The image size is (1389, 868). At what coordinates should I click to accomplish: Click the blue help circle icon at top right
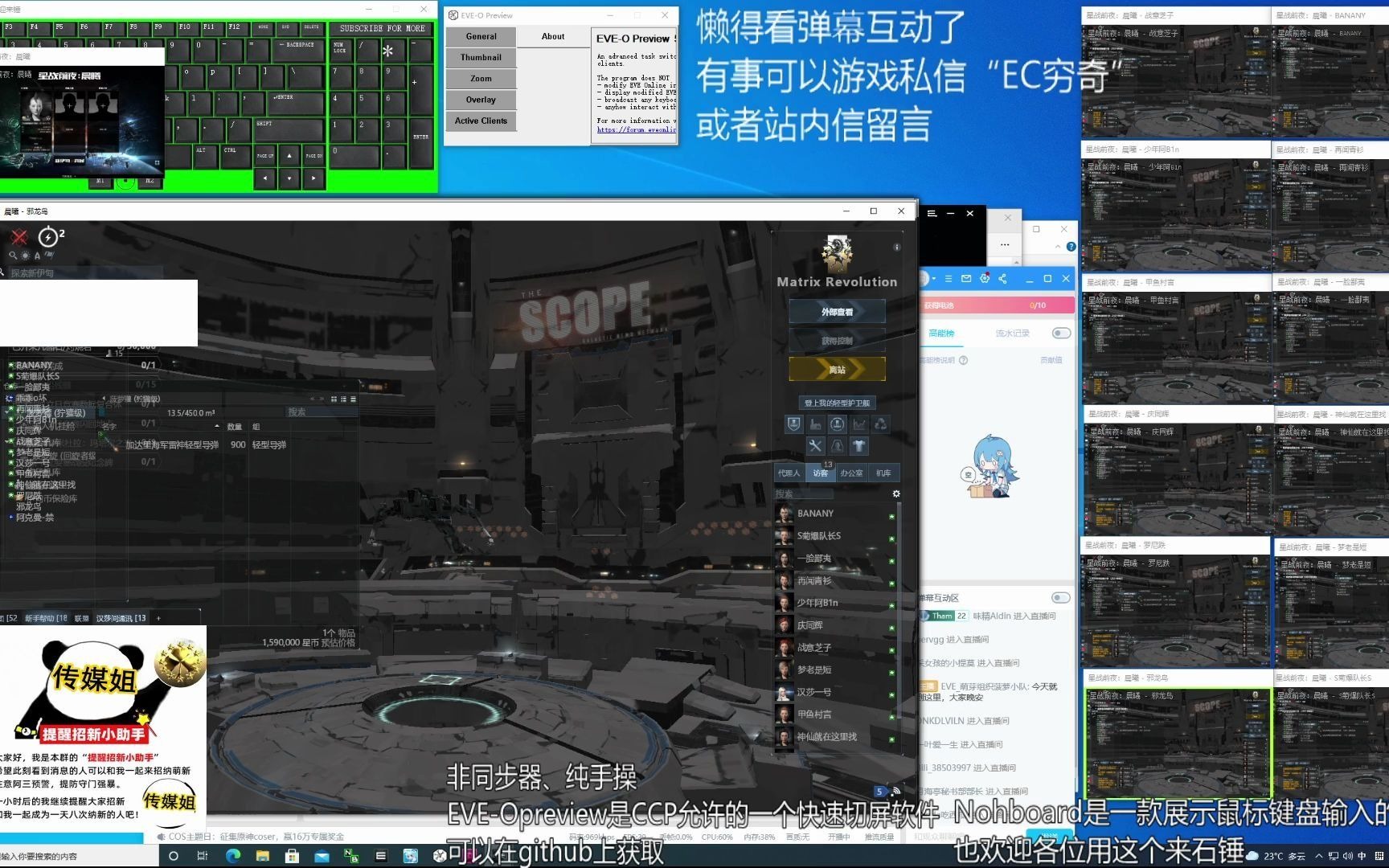[x=1071, y=247]
